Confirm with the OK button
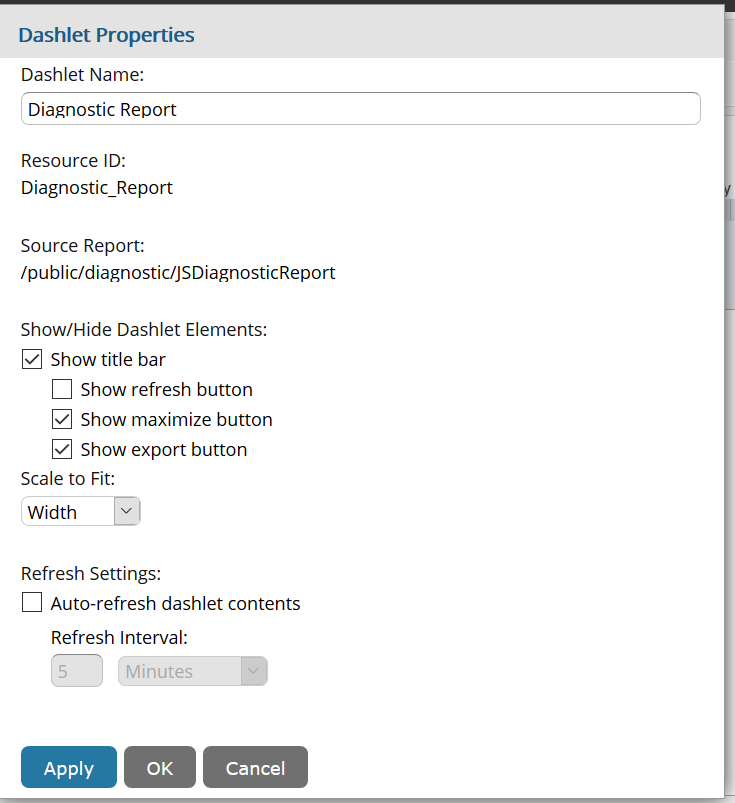This screenshot has width=735, height=803. [160, 767]
